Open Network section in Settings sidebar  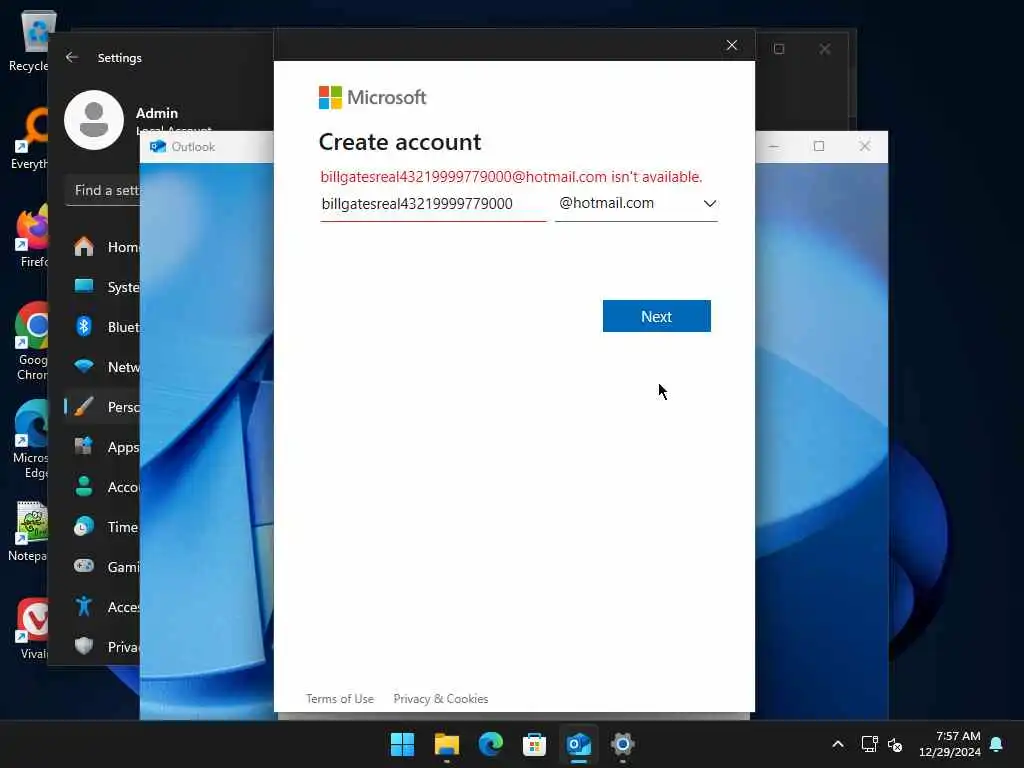[x=103, y=366]
